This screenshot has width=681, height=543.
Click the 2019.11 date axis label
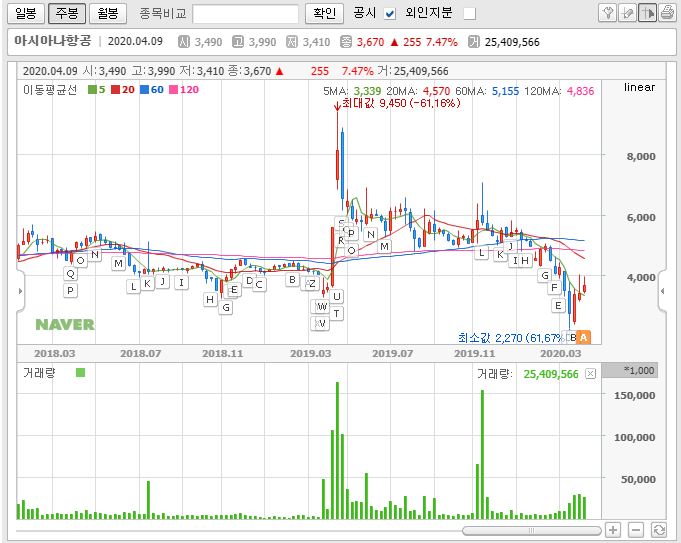point(474,354)
